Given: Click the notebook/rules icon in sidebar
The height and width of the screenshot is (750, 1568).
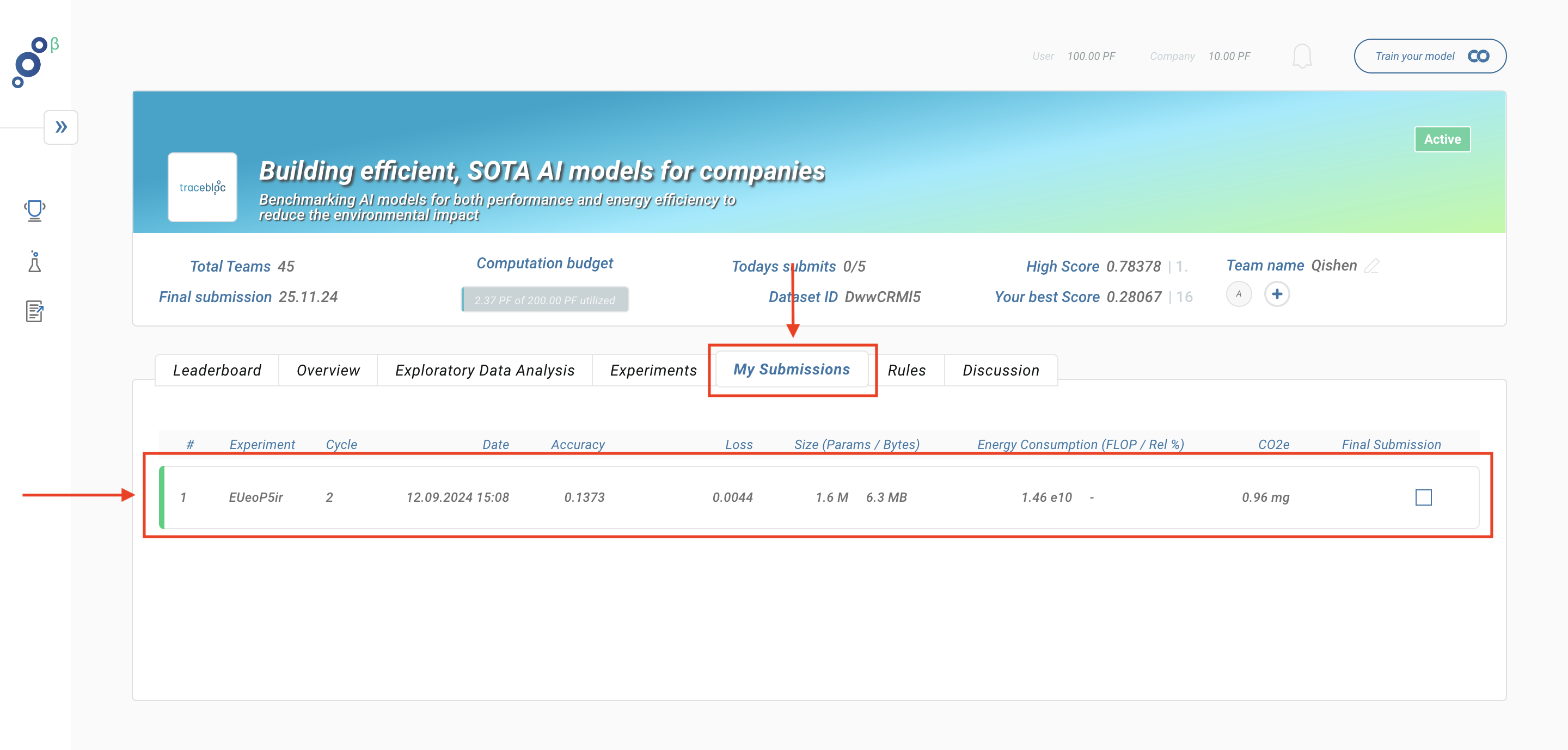Looking at the screenshot, I should [34, 310].
